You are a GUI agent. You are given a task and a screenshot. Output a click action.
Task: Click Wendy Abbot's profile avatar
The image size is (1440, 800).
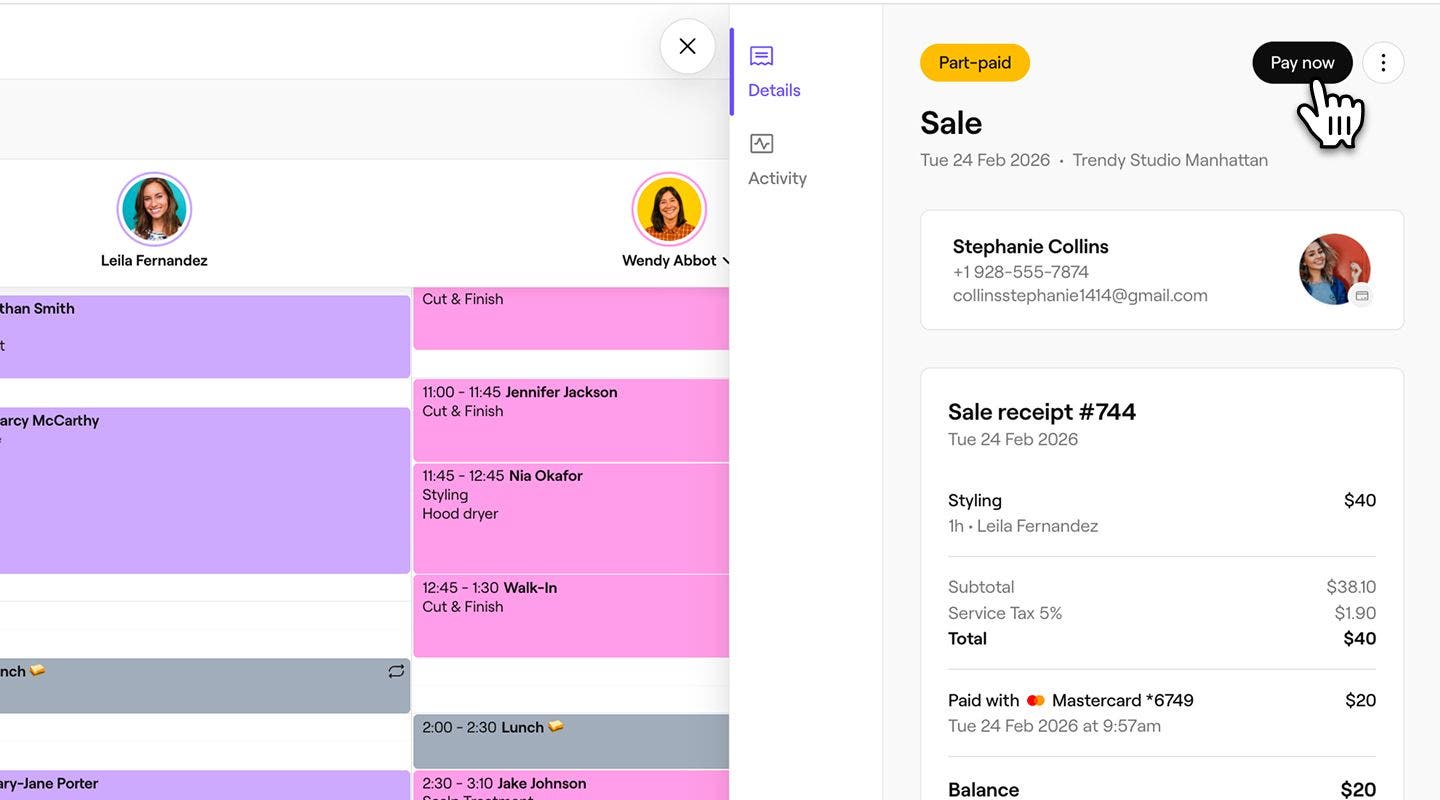669,209
